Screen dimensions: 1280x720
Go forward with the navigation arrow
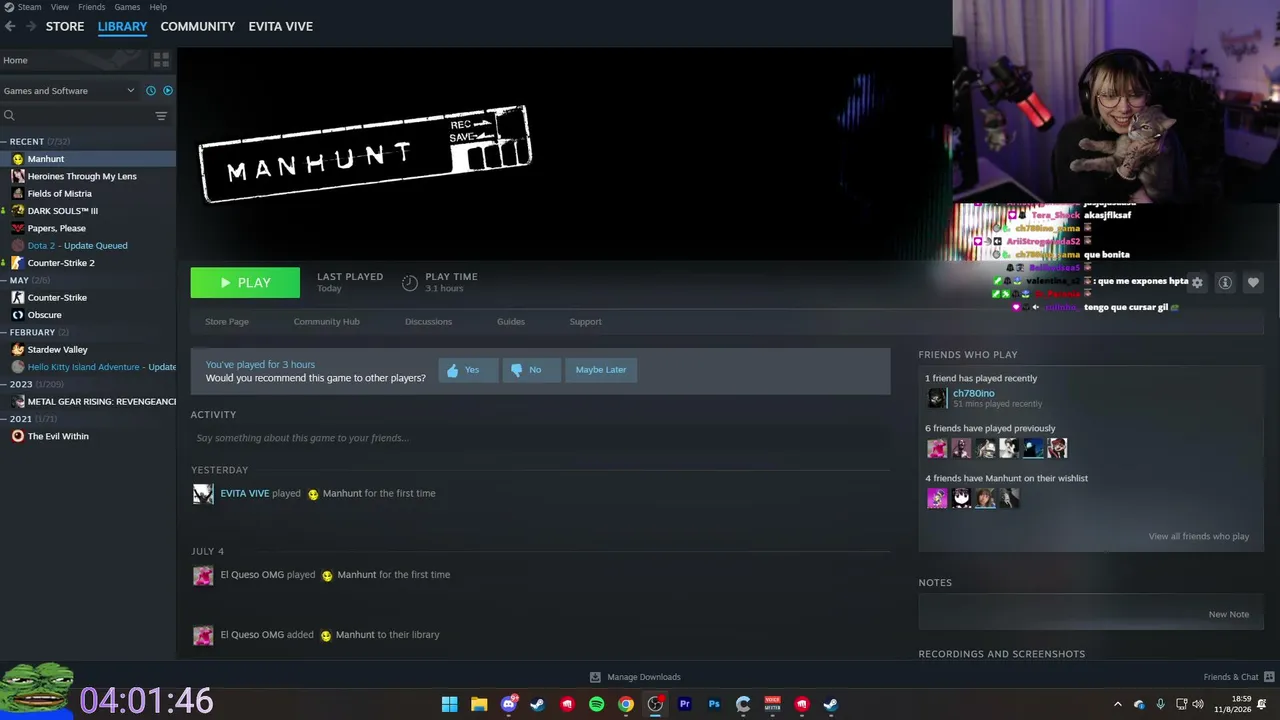pyautogui.click(x=31, y=26)
